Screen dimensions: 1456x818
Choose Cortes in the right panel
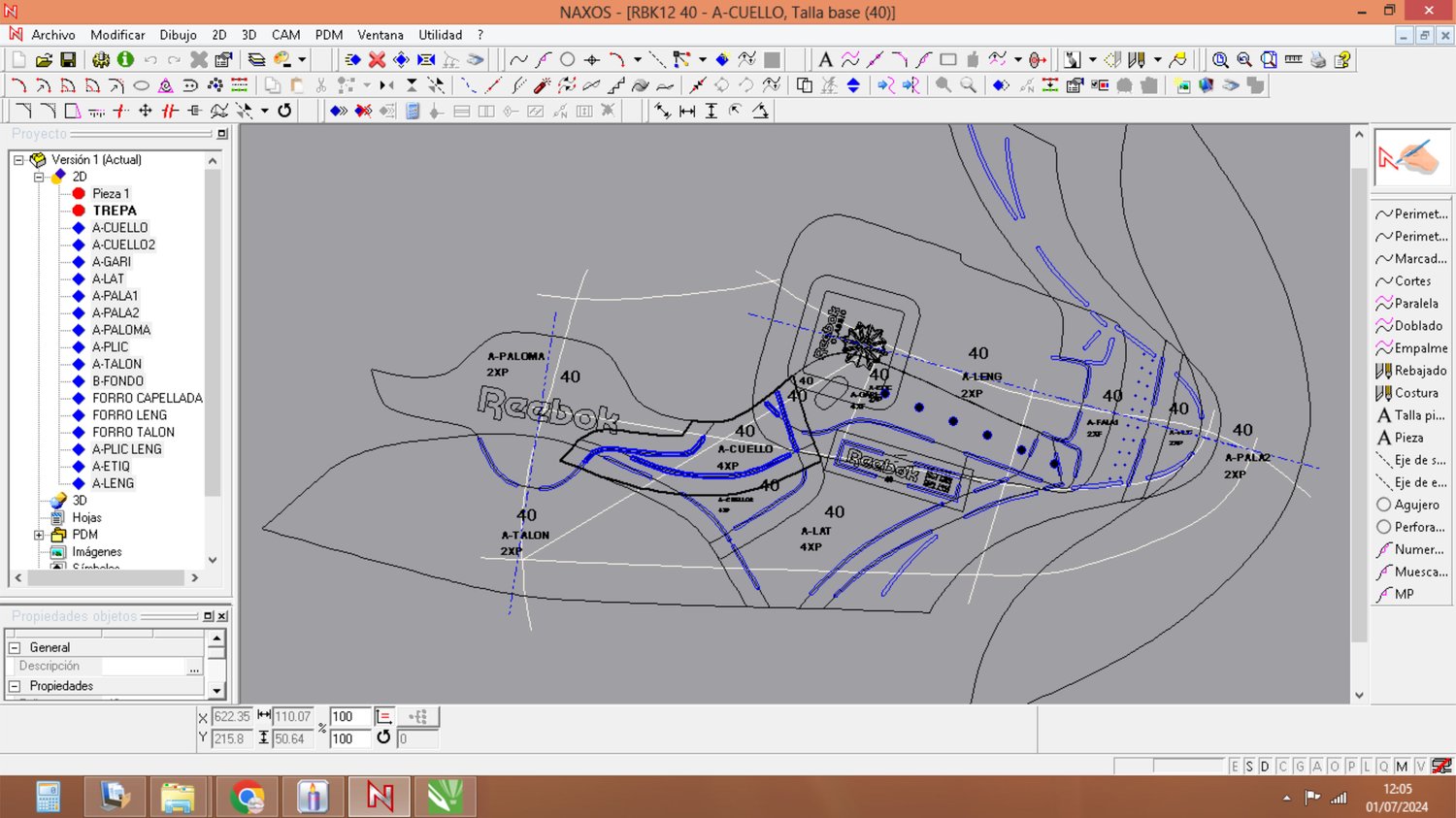pyautogui.click(x=1412, y=281)
